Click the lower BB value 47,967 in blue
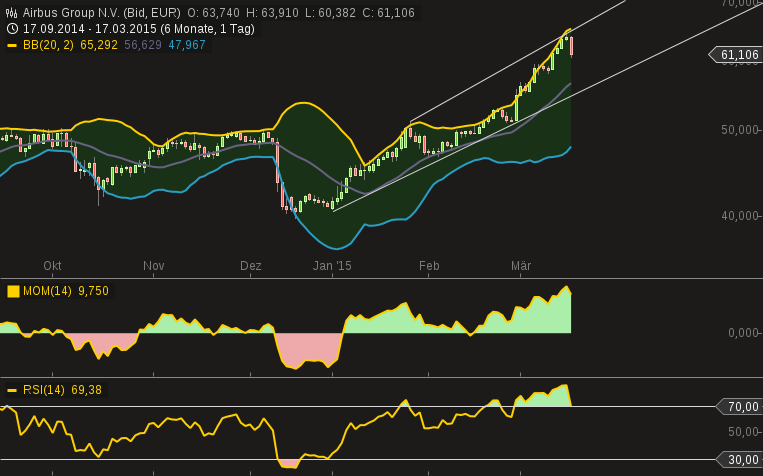 (x=187, y=45)
